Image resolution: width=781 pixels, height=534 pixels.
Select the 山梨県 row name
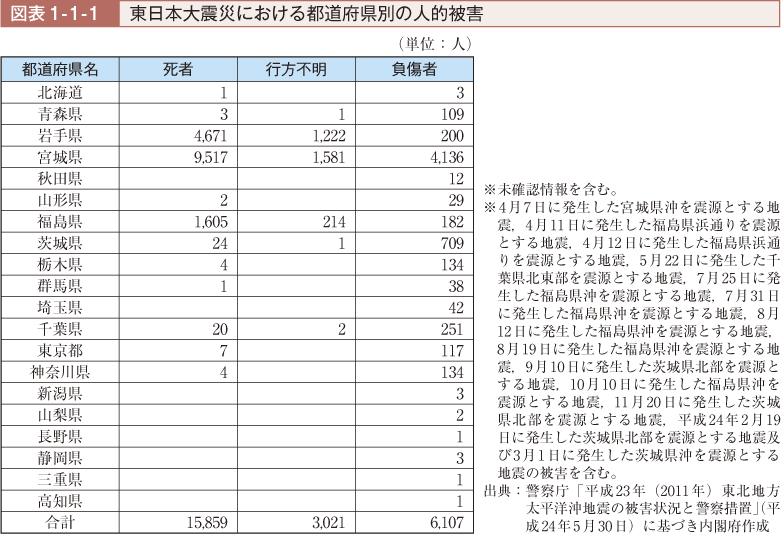60,414
